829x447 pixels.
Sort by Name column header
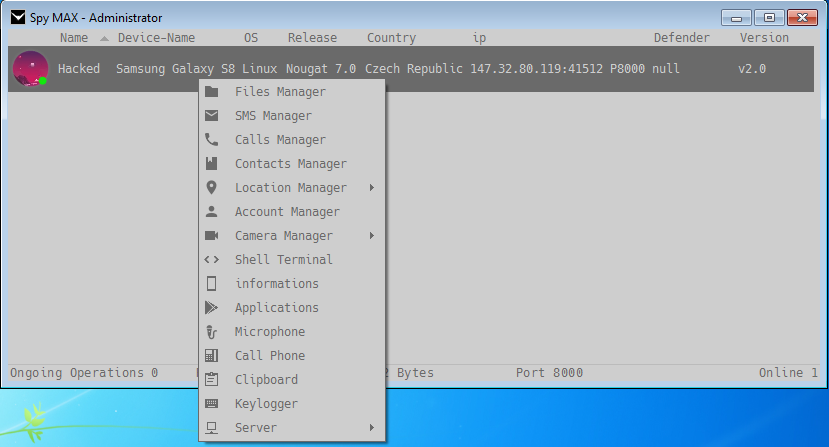pos(74,38)
